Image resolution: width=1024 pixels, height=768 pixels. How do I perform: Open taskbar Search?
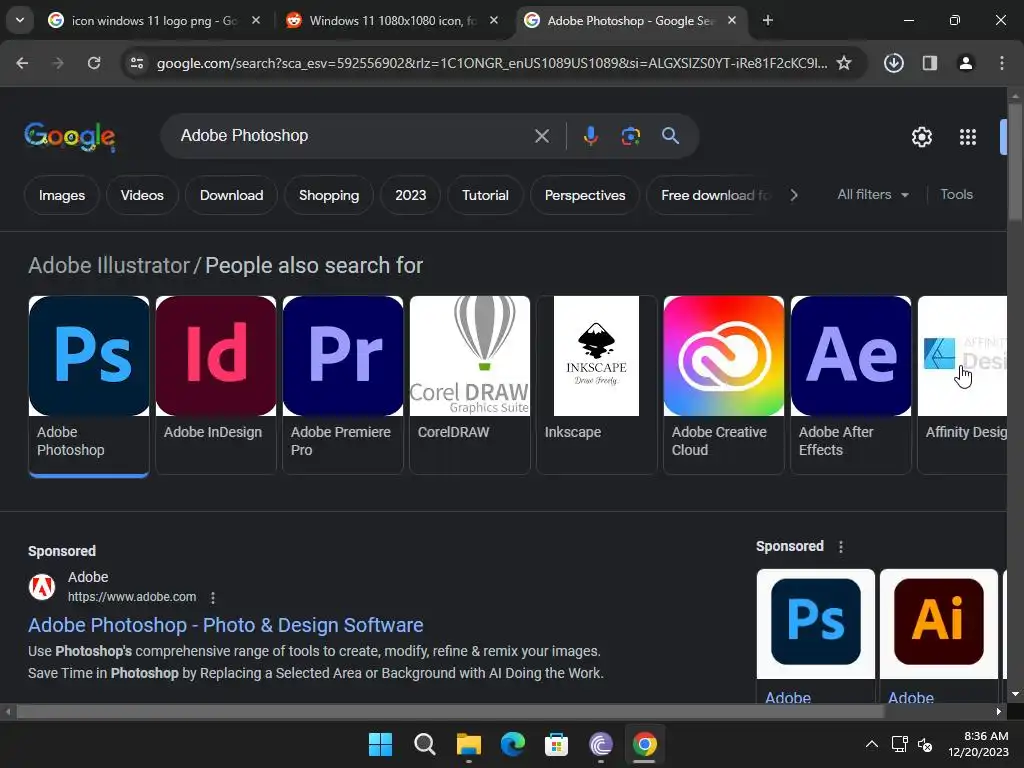click(424, 744)
